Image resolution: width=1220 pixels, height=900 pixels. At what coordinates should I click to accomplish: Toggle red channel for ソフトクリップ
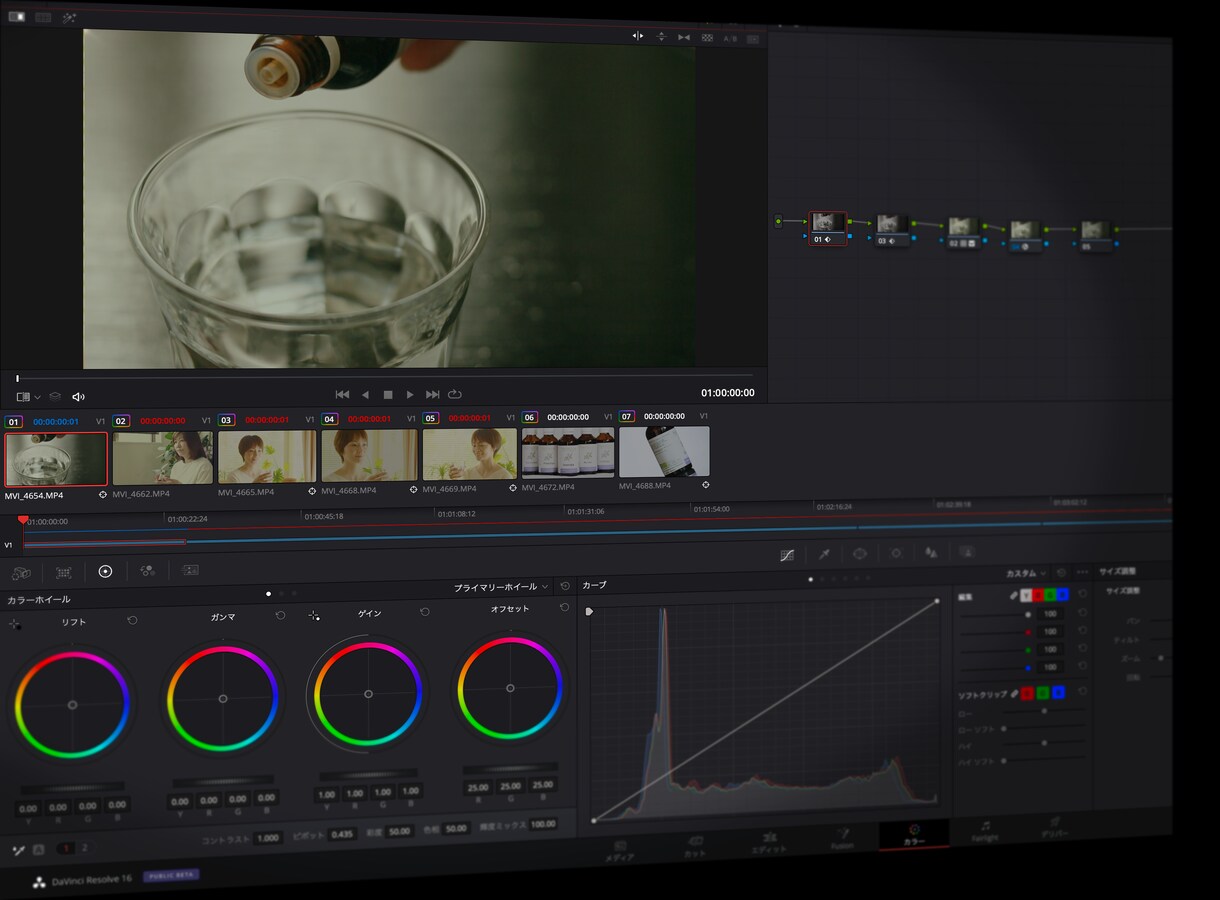coord(1027,693)
